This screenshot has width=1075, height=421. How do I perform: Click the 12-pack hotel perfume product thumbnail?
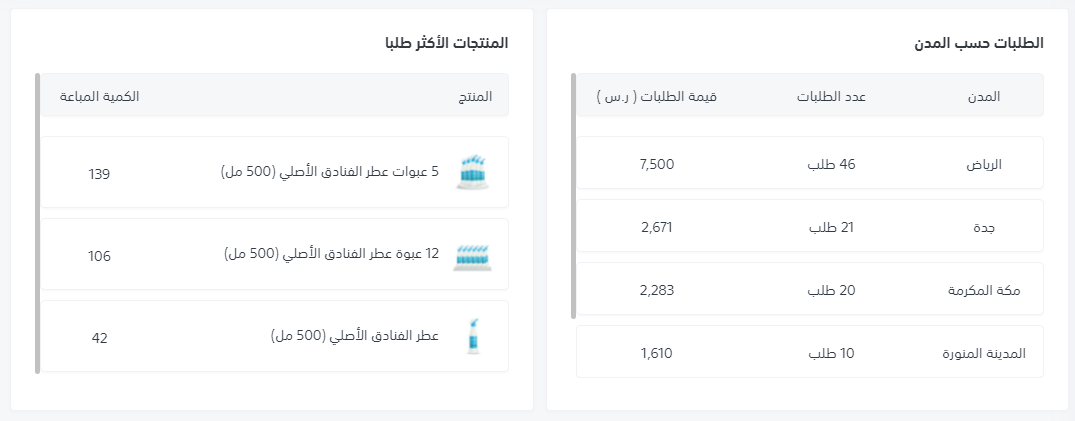(x=473, y=255)
